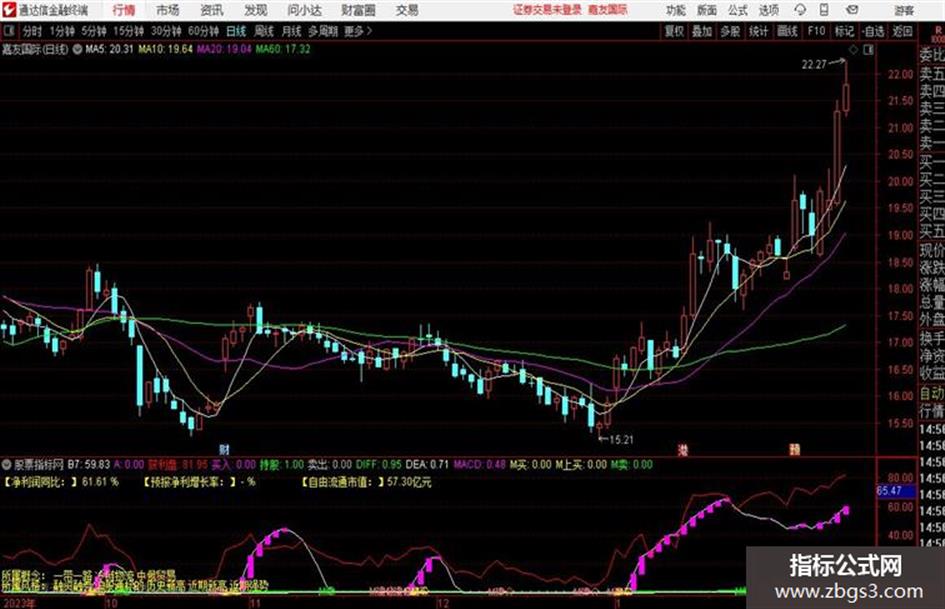Image resolution: width=945 pixels, height=609 pixels.
Task: Click the 22.27 high price label
Action: point(814,65)
